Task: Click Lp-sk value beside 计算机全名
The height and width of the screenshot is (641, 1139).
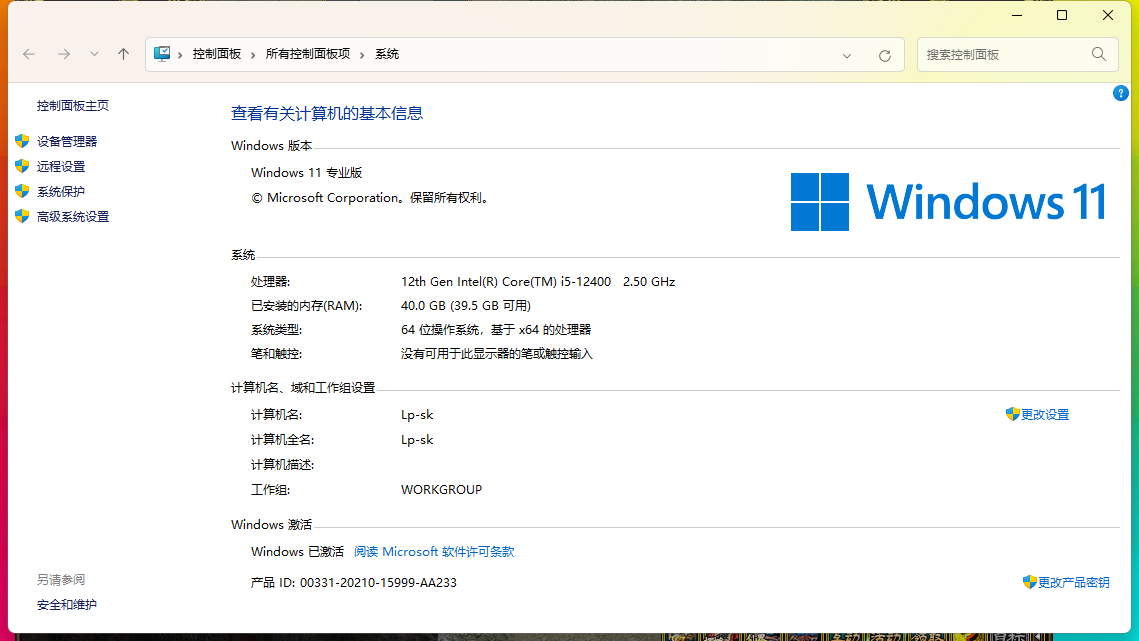Action: [417, 440]
